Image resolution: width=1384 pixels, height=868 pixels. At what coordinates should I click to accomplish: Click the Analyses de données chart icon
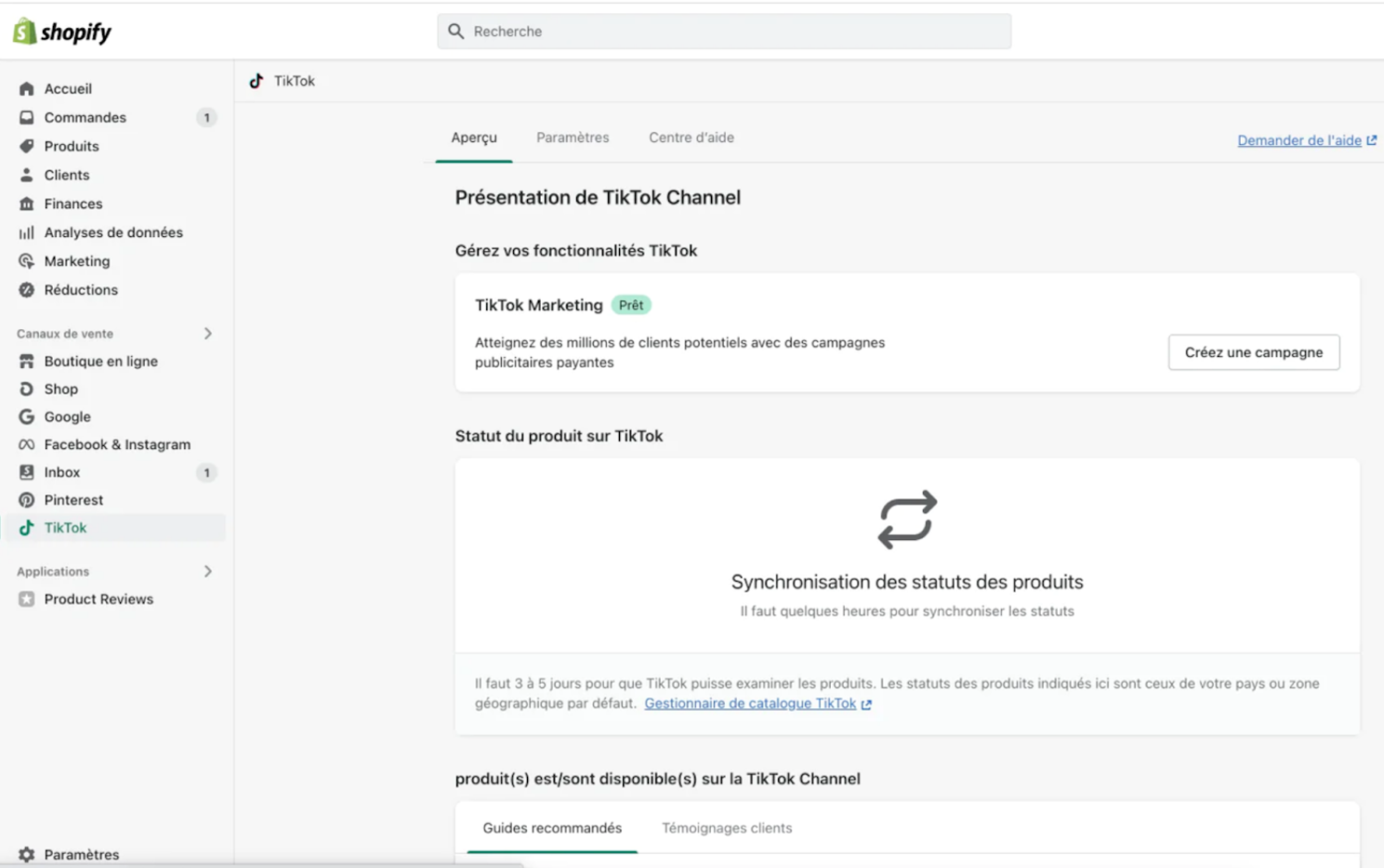coord(27,232)
